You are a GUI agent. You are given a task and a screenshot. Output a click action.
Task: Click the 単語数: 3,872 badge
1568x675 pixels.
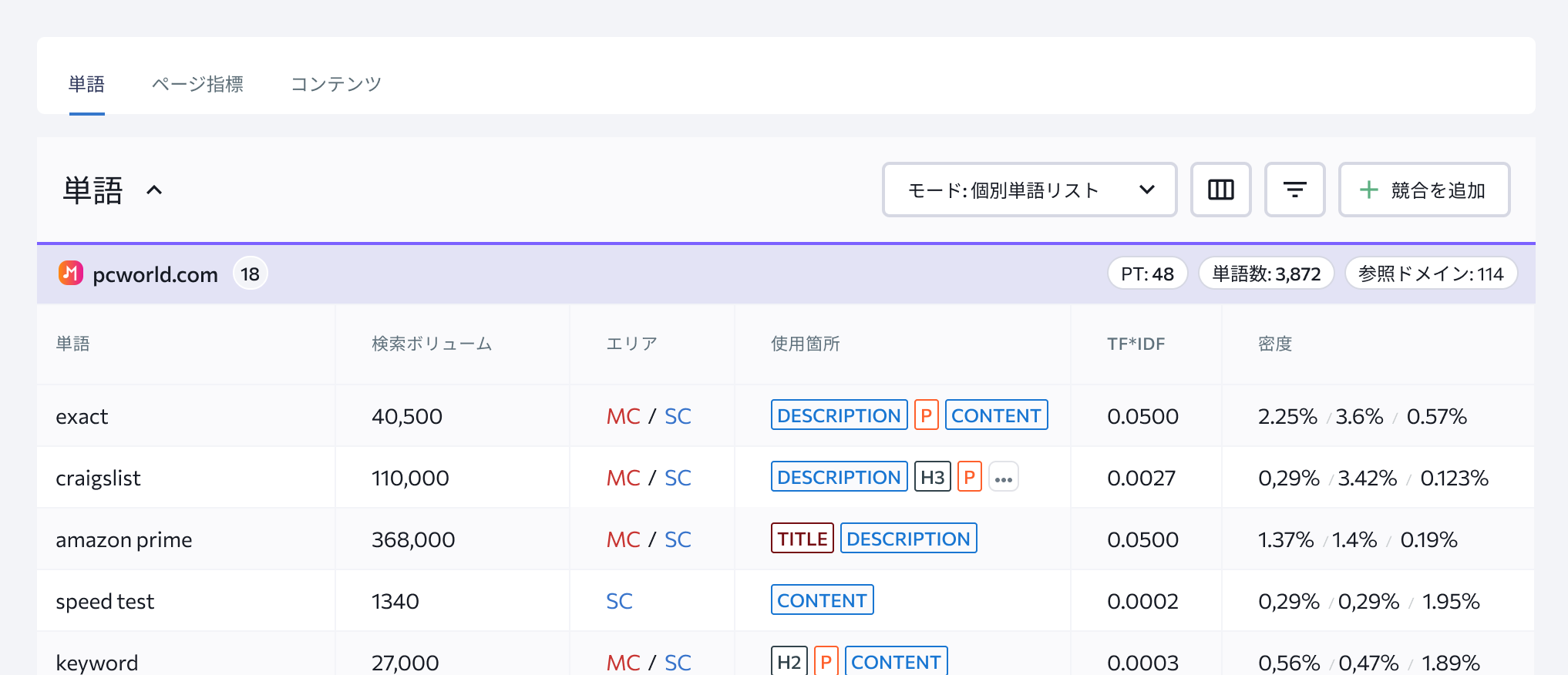pyautogui.click(x=1266, y=274)
